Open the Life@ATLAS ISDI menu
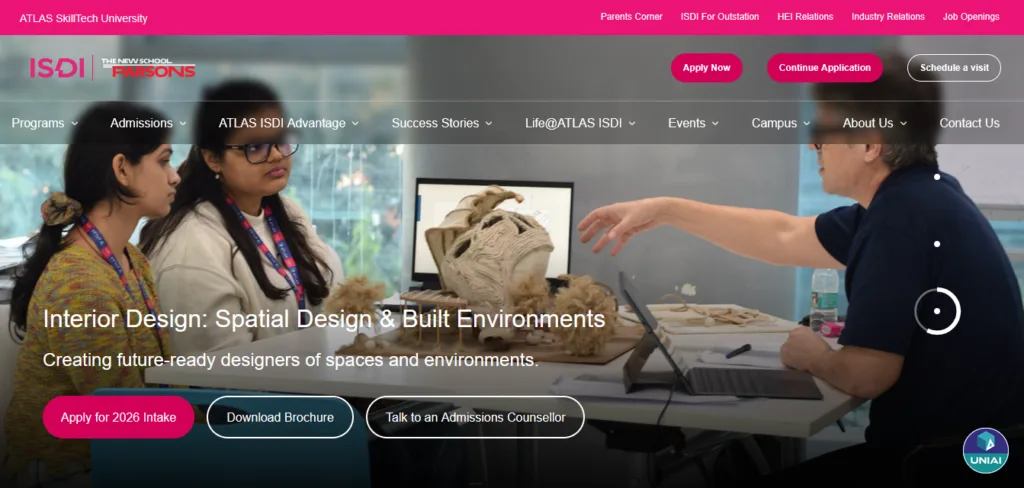Viewport: 1024px width, 488px height. pos(581,123)
